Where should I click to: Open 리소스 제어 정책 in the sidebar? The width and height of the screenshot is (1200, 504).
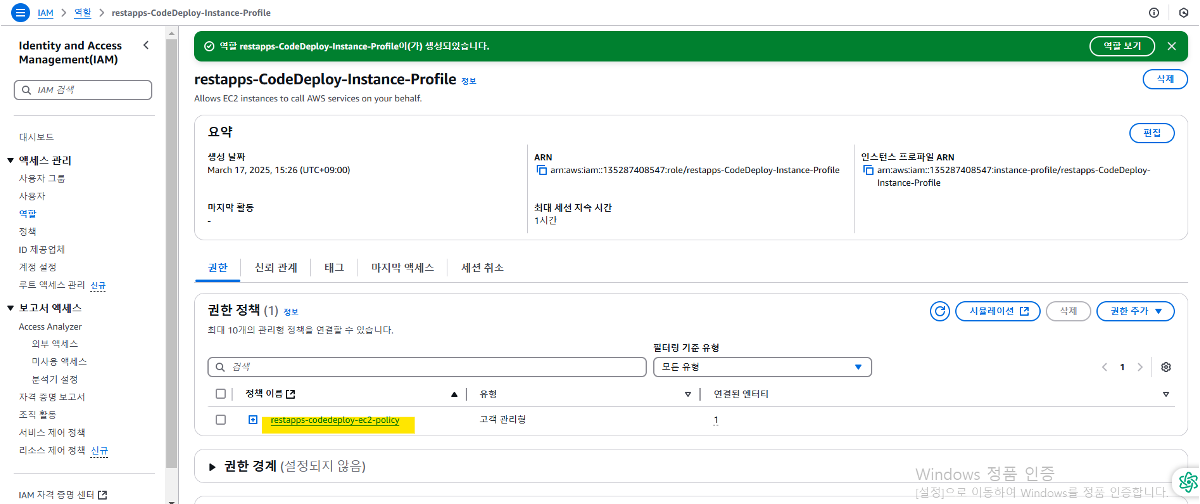[52, 450]
